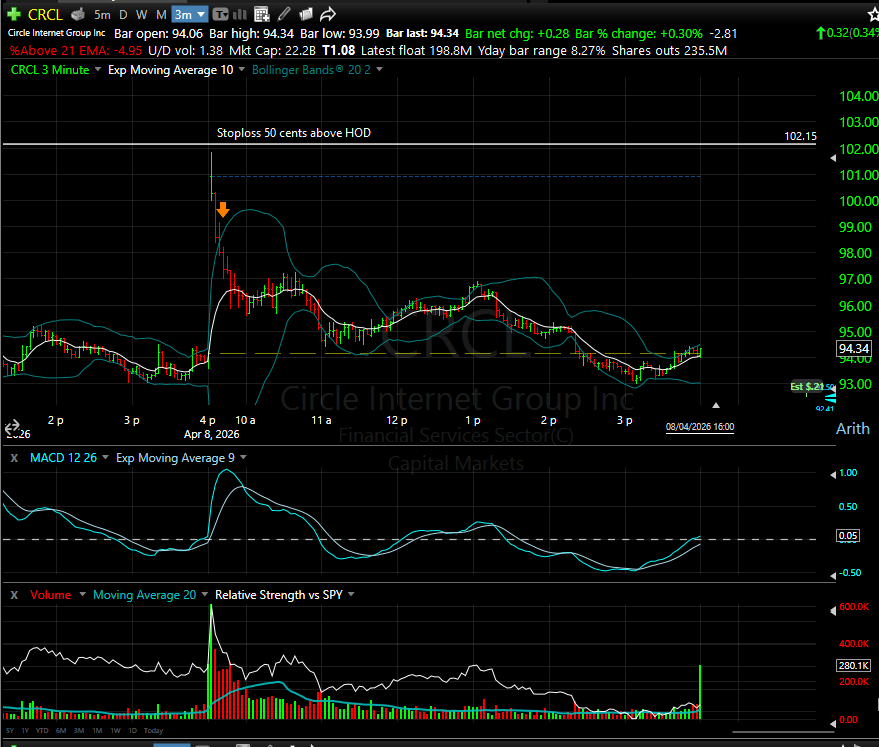
Task: Click the green plus add-symbol icon
Action: (13, 14)
